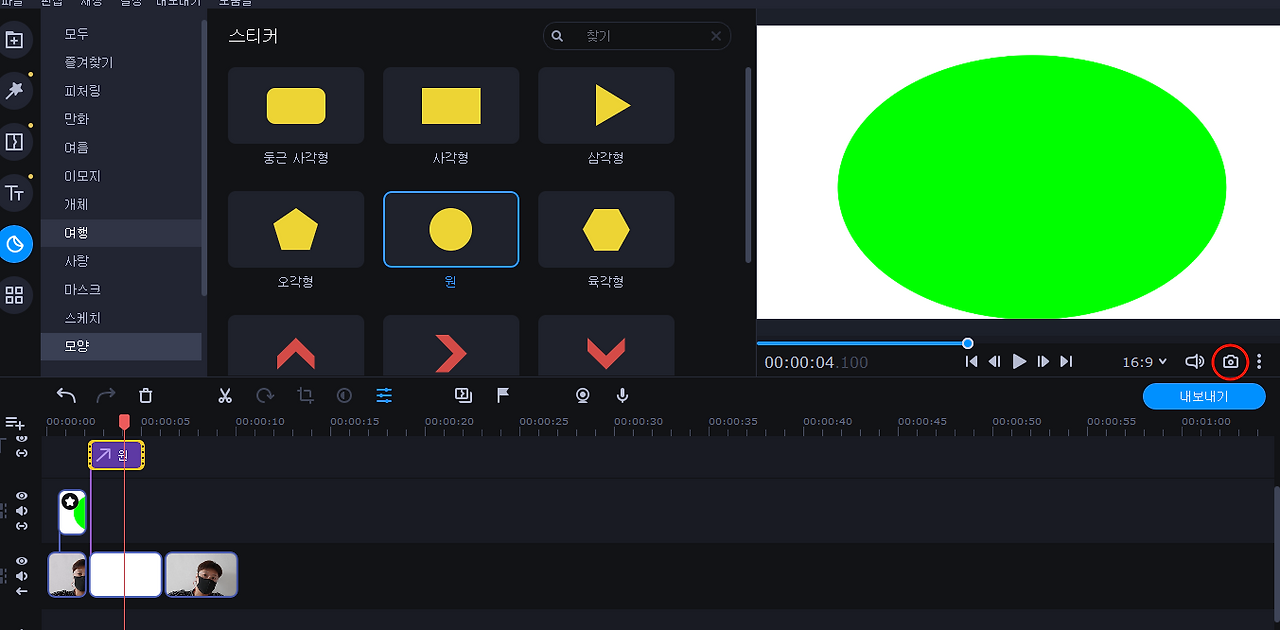Viewport: 1280px width, 630px height.
Task: Select the scissors split tool
Action: 225,396
